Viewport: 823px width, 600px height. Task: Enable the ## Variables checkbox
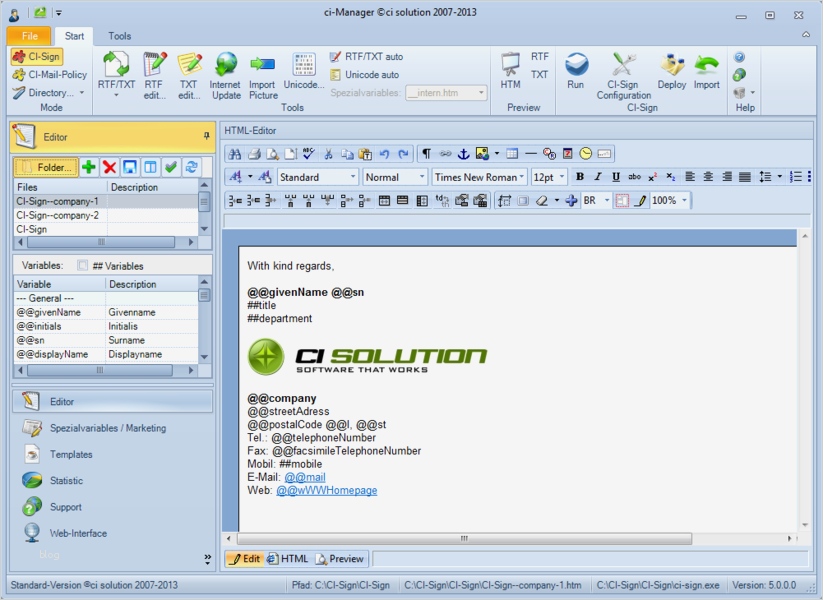(82, 266)
